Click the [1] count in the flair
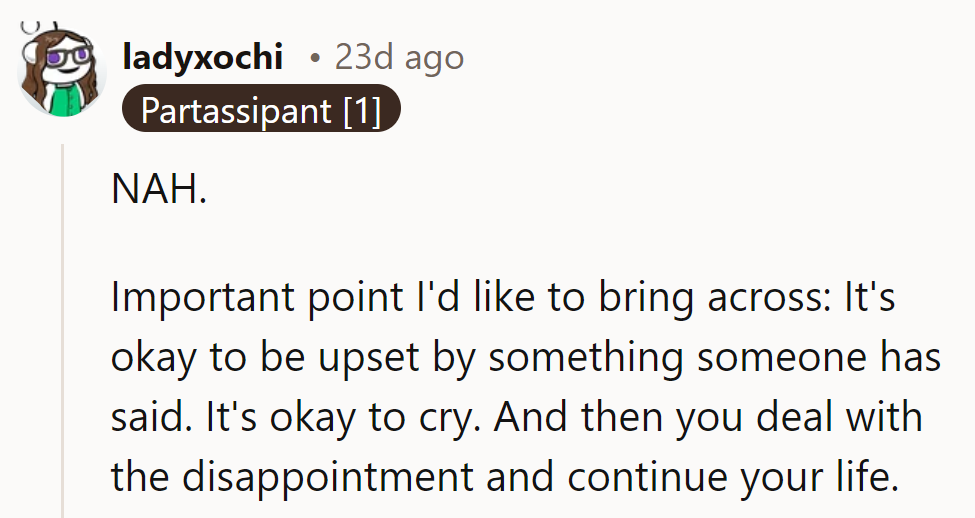This screenshot has height=518, width=975. [x=361, y=110]
